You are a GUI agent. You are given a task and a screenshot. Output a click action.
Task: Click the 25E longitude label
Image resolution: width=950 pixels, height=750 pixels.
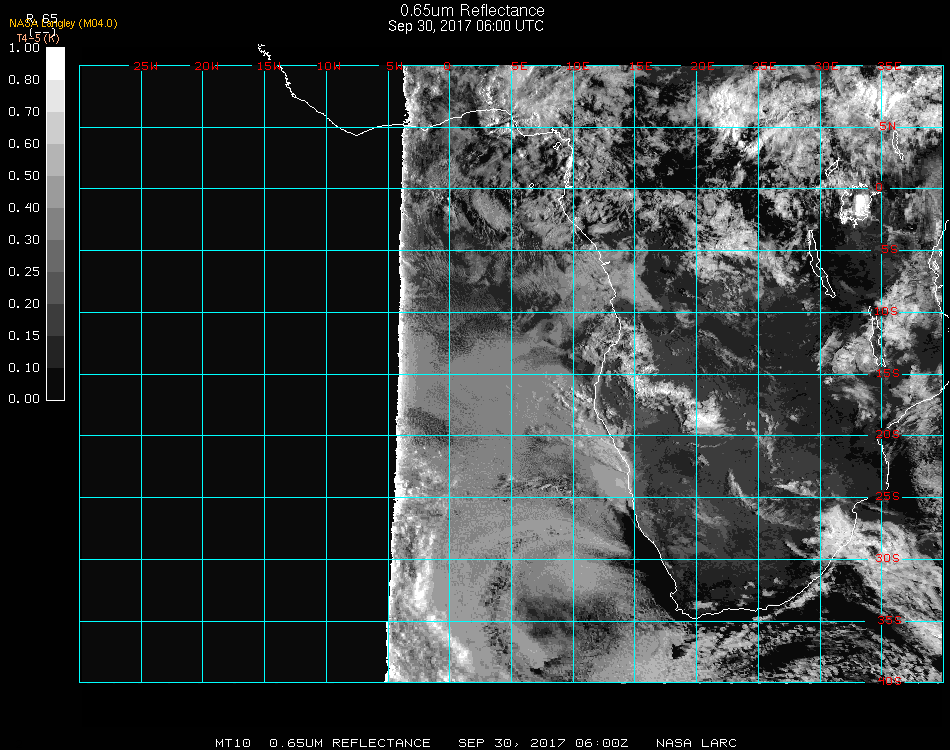click(x=765, y=66)
